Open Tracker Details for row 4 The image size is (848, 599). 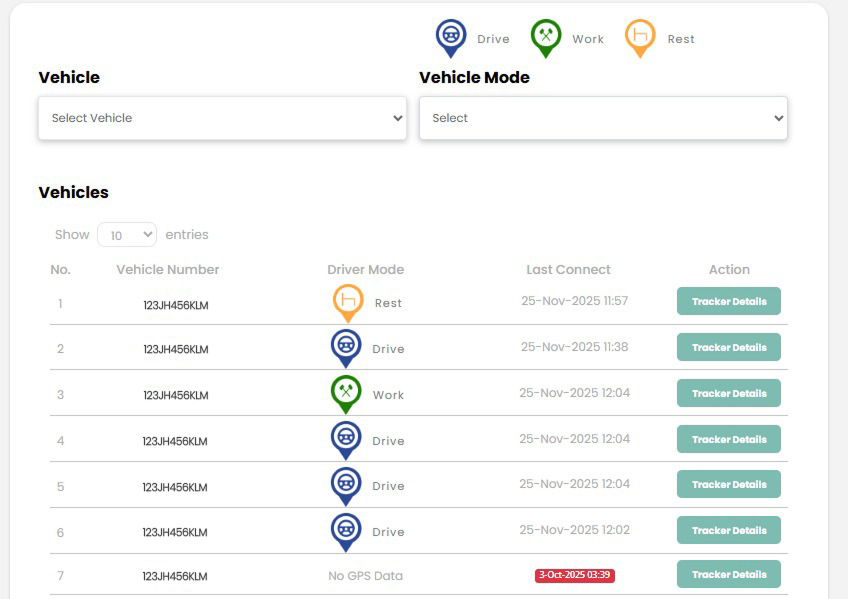(728, 439)
